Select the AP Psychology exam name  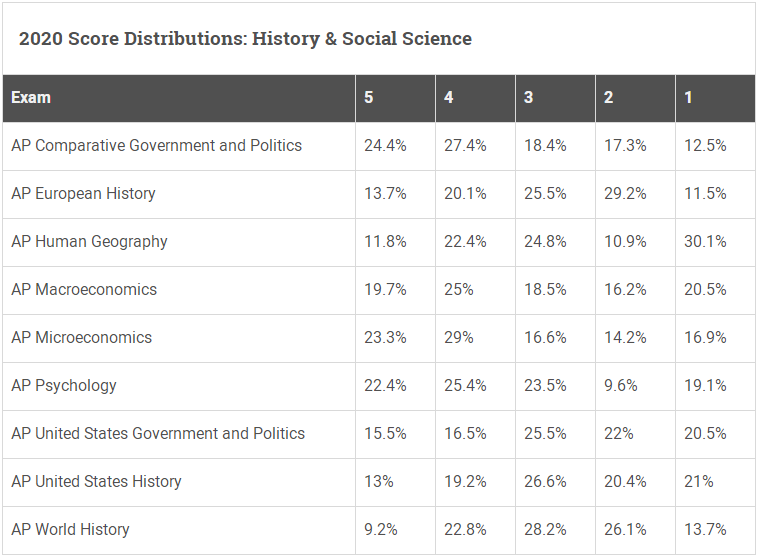coord(64,386)
